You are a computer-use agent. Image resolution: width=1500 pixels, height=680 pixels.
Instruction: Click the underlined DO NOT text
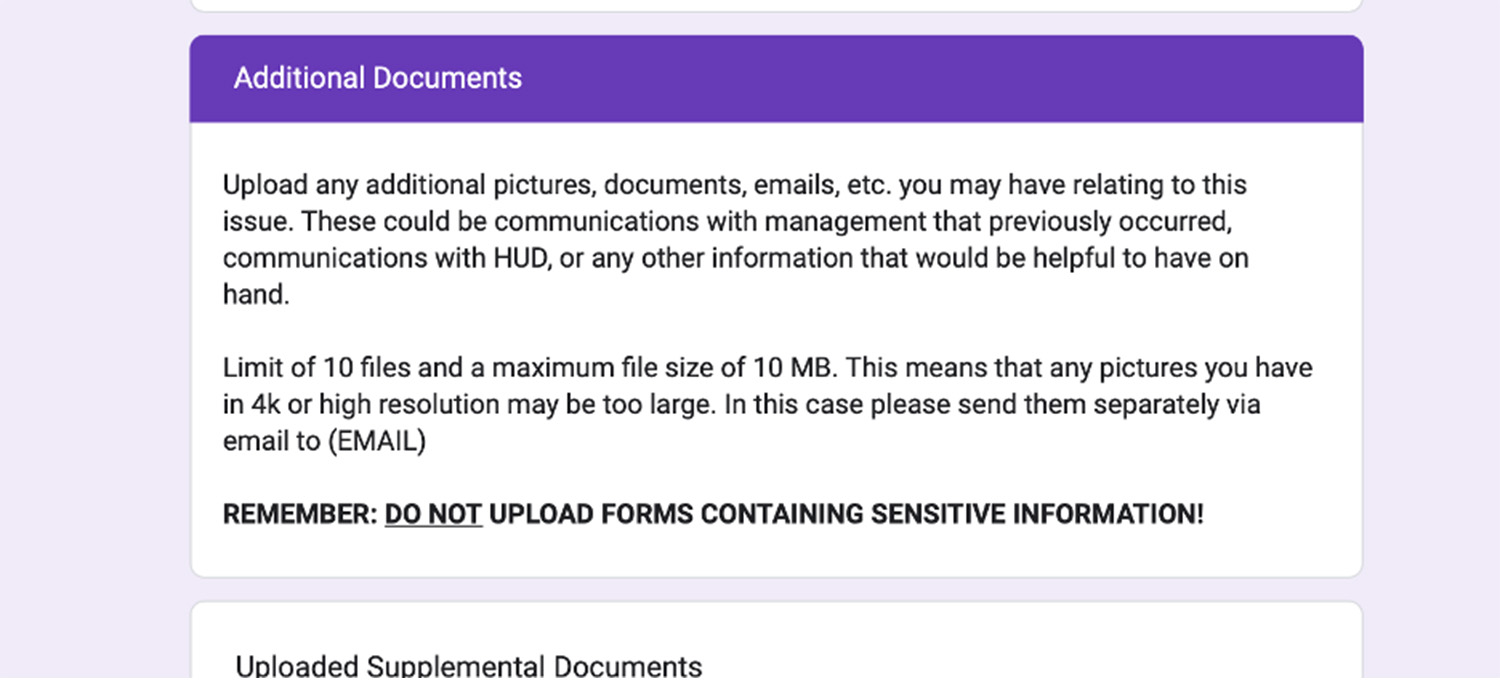click(x=433, y=514)
